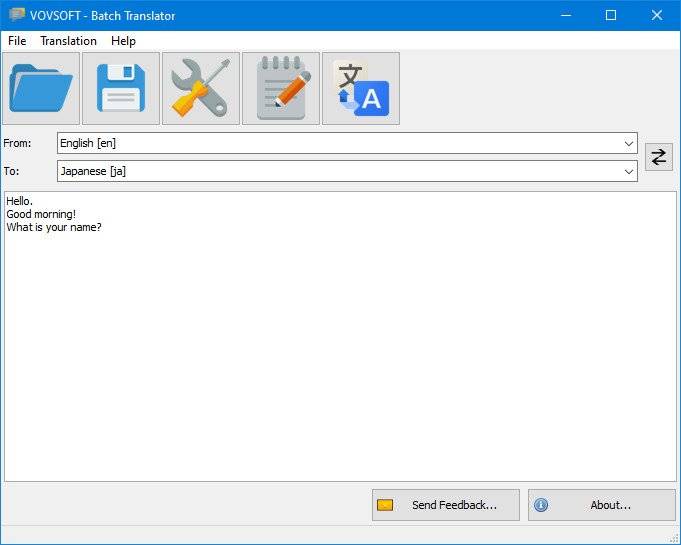
Task: Open the Help menu
Action: (123, 41)
